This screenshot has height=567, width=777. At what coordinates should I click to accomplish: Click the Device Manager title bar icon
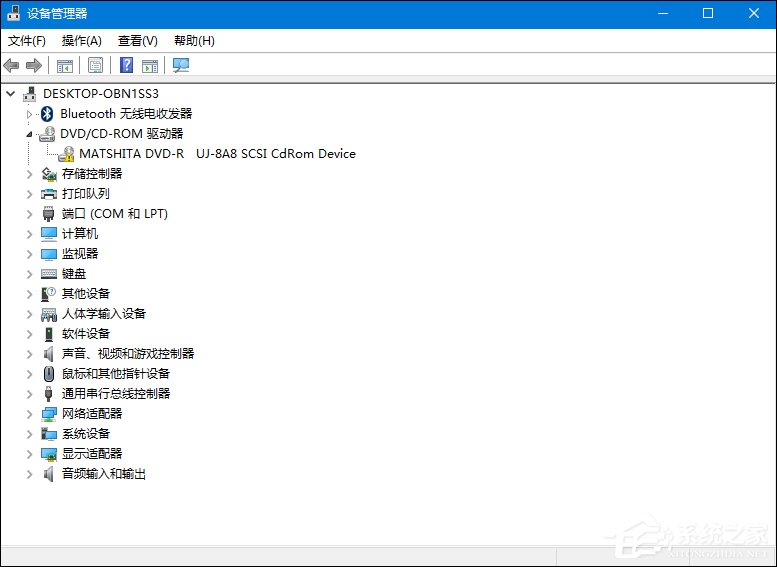tap(13, 13)
